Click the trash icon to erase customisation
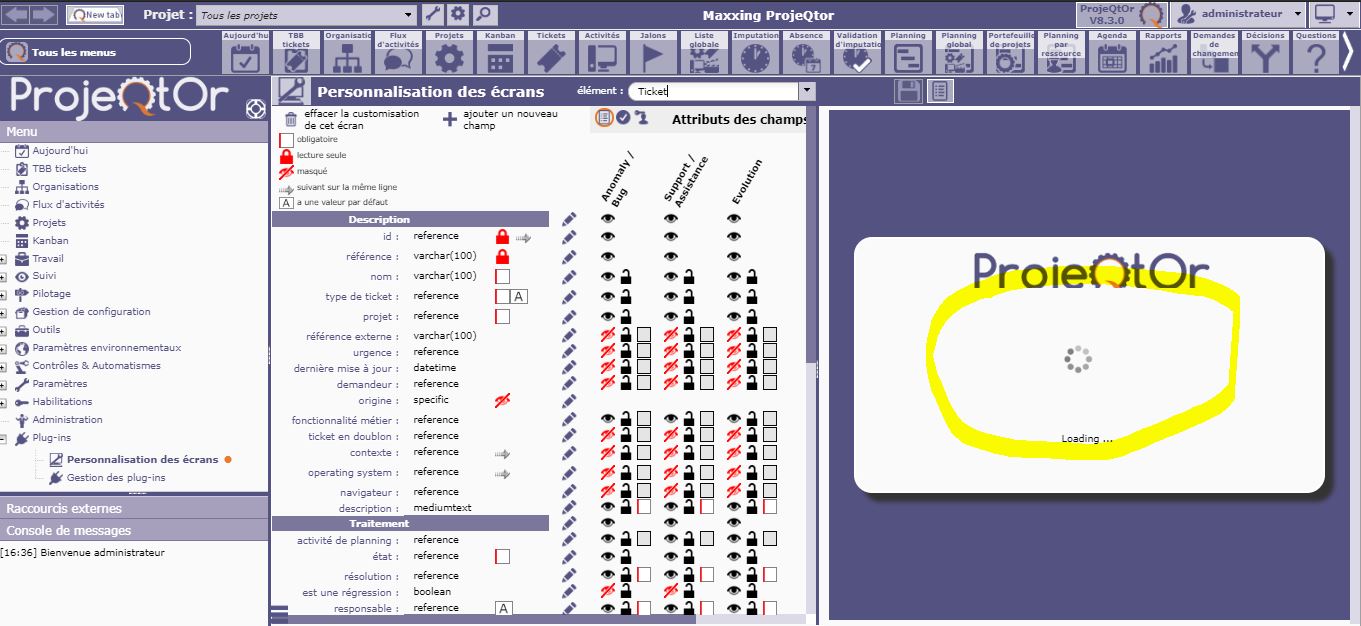Image resolution: width=1361 pixels, height=626 pixels. click(291, 120)
